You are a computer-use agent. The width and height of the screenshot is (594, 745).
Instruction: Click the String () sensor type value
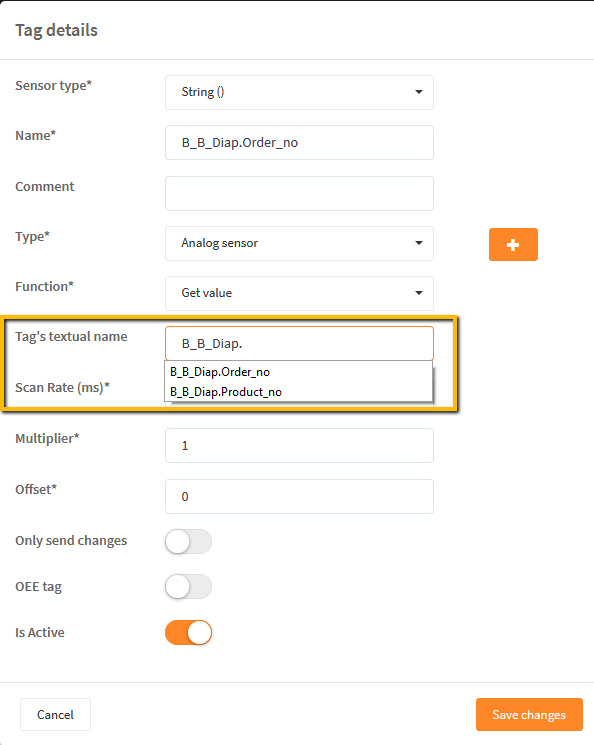tap(203, 92)
